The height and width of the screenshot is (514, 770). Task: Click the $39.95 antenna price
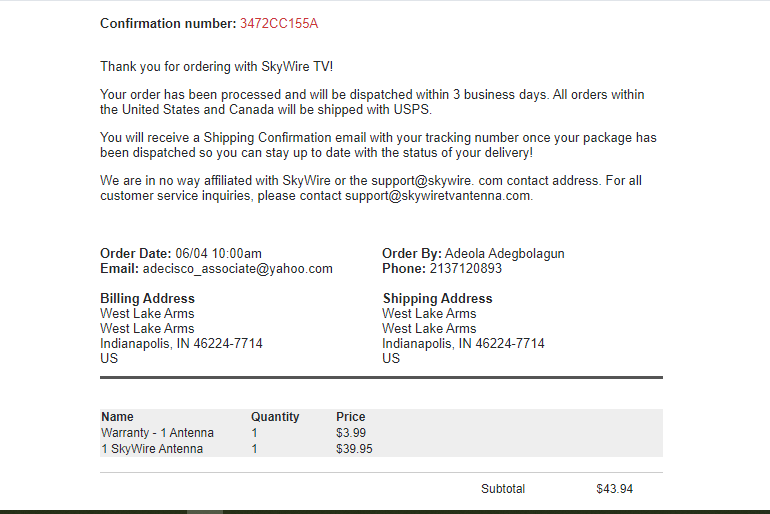click(x=354, y=449)
